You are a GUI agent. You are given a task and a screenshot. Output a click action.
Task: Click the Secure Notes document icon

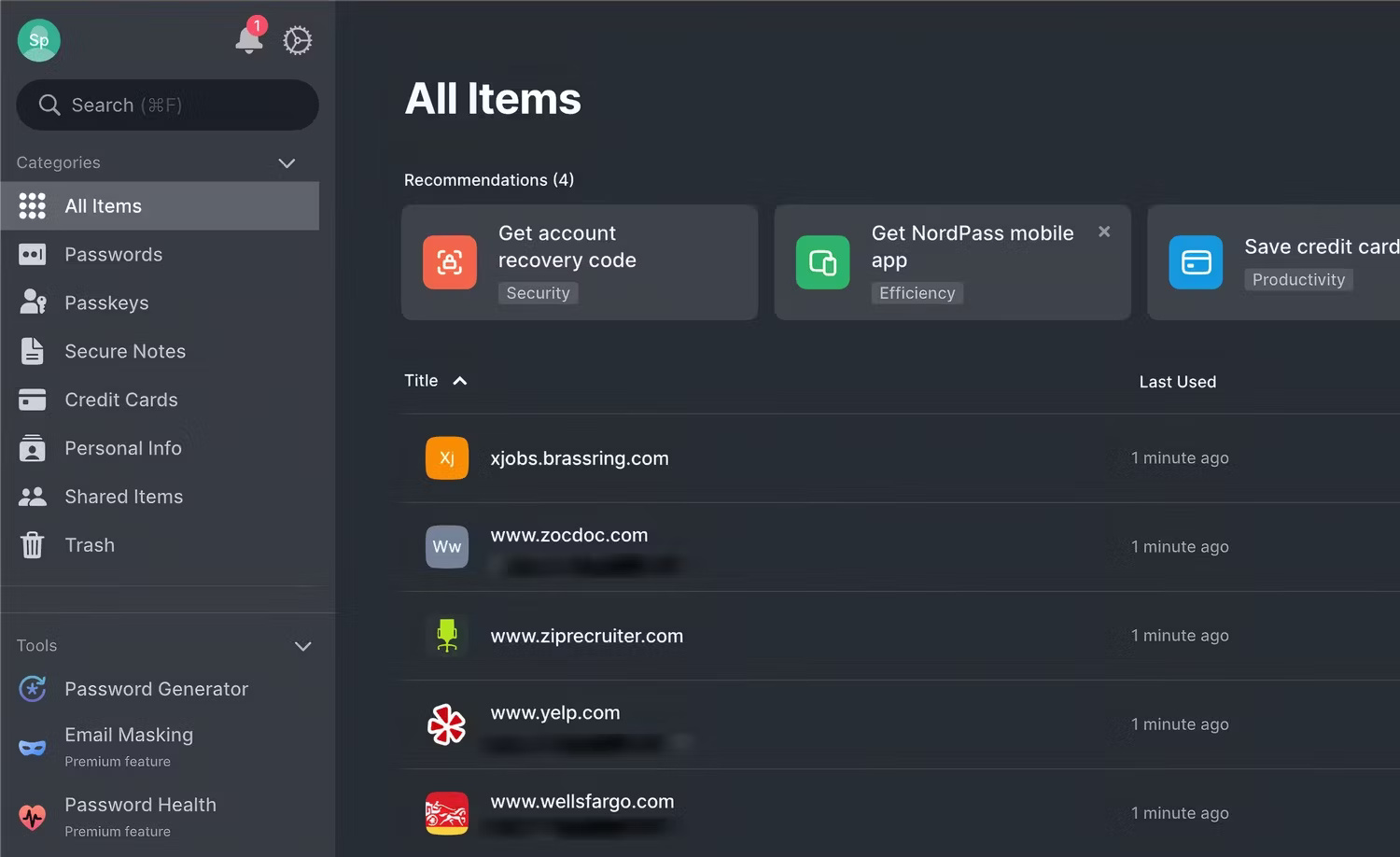coord(33,351)
